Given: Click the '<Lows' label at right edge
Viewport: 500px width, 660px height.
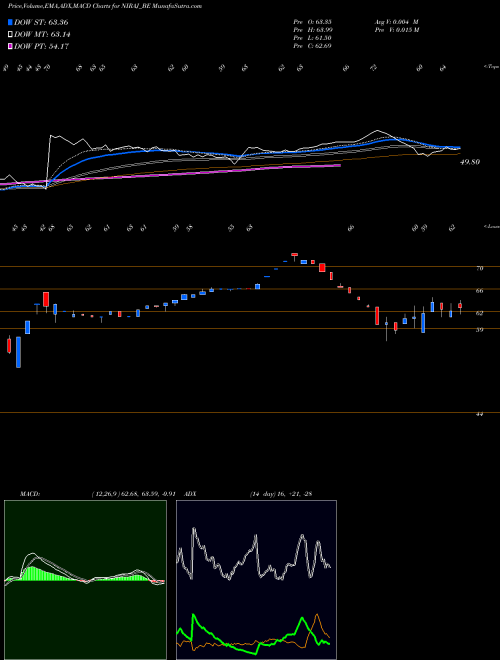Looking at the screenshot, I should pos(491,227).
